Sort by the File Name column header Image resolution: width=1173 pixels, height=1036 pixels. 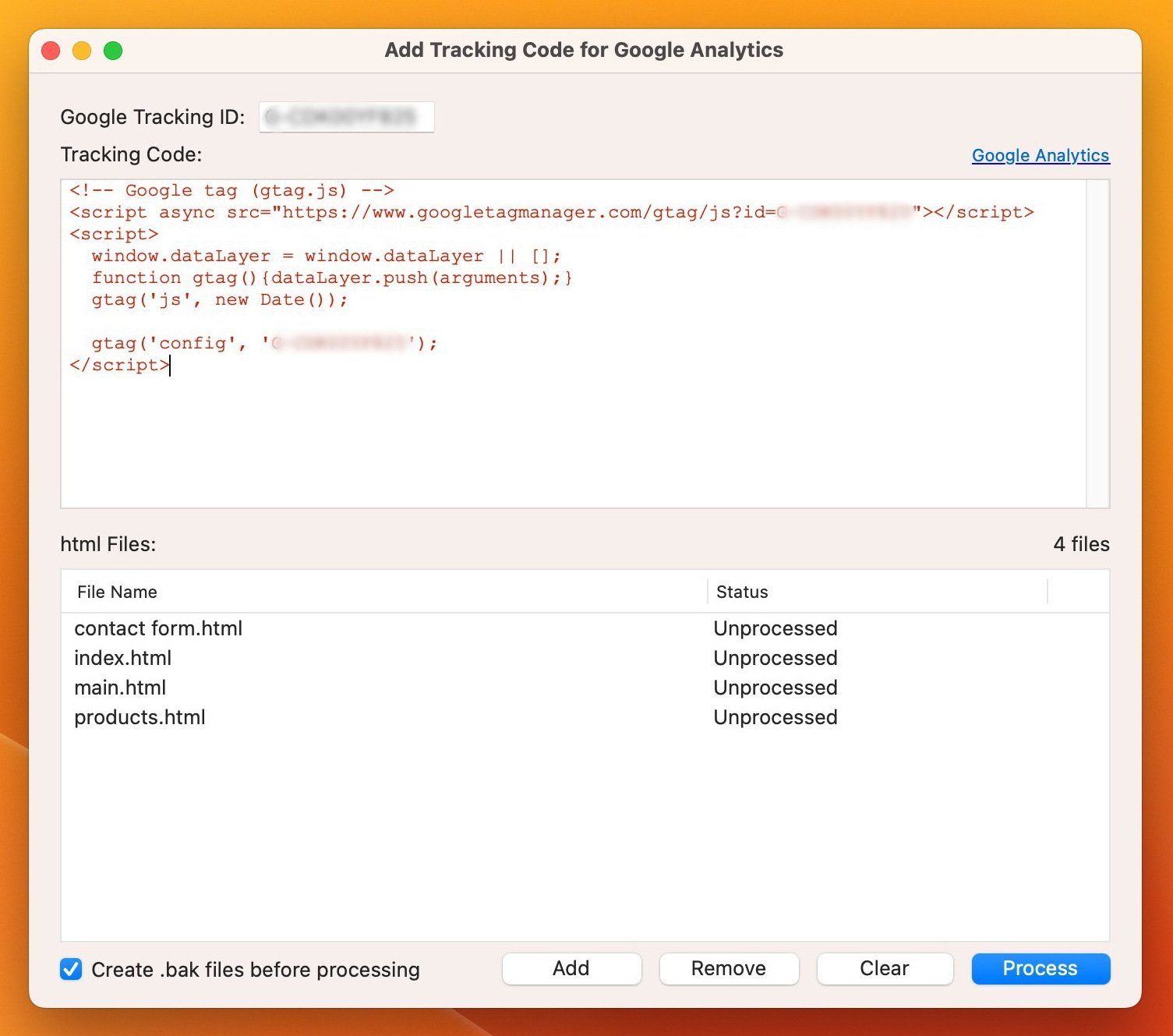coord(384,592)
